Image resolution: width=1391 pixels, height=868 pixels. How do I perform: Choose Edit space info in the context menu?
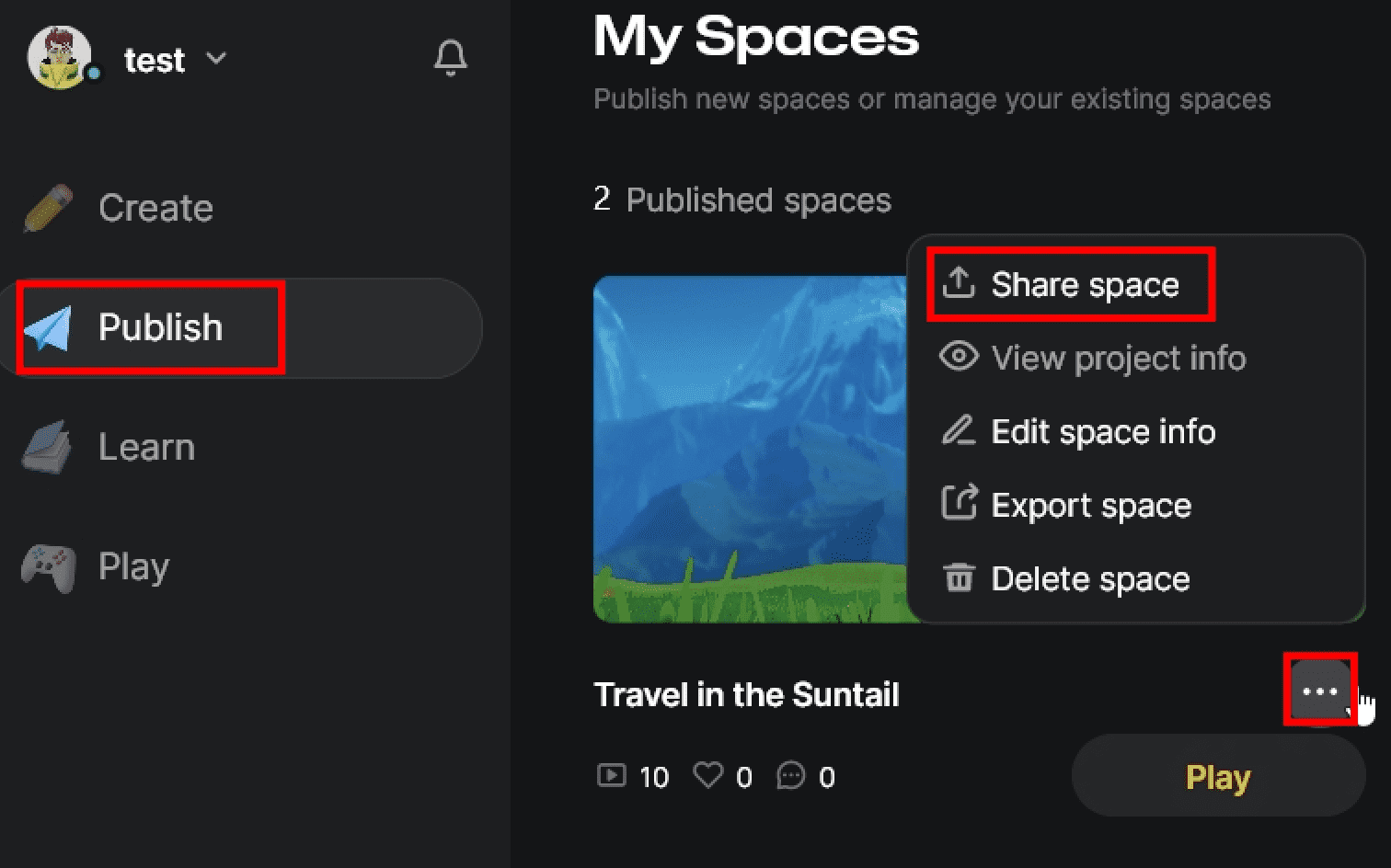[x=1103, y=431]
